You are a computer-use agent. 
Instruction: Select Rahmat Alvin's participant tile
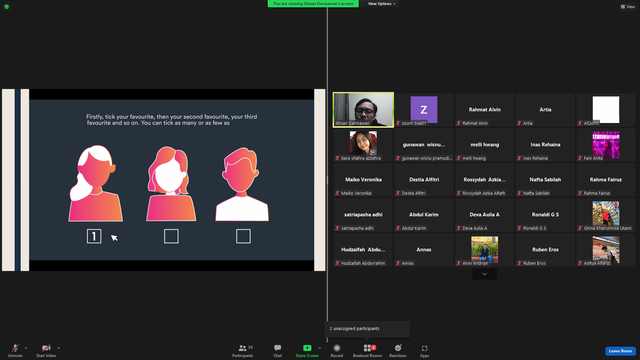coord(484,110)
